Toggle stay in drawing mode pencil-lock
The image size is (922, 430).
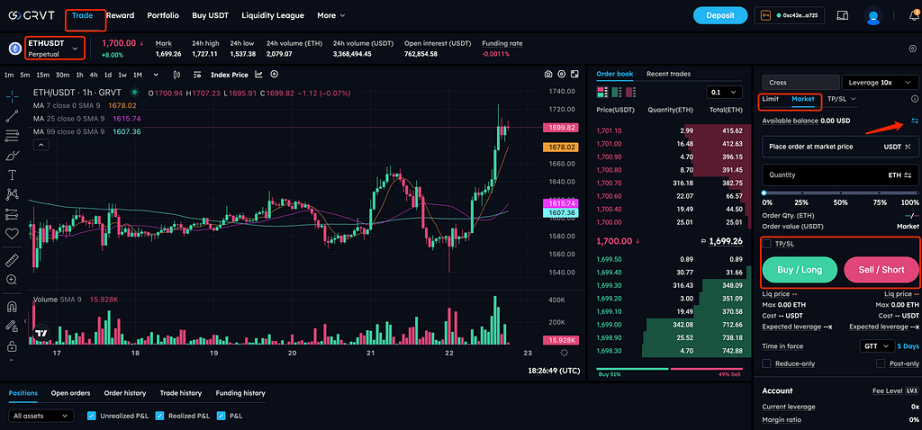[12, 326]
